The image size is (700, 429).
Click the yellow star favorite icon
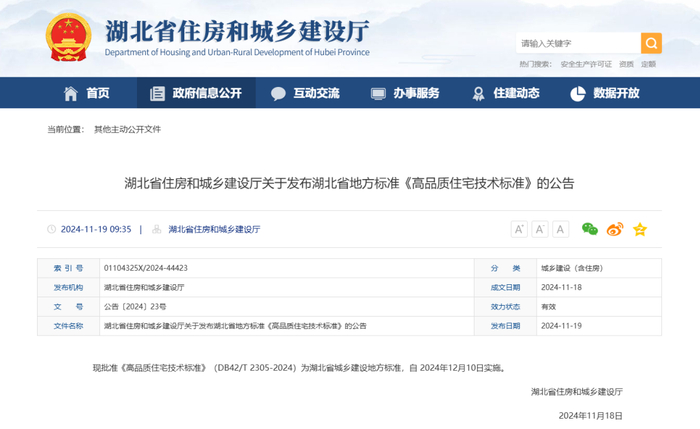tap(640, 229)
